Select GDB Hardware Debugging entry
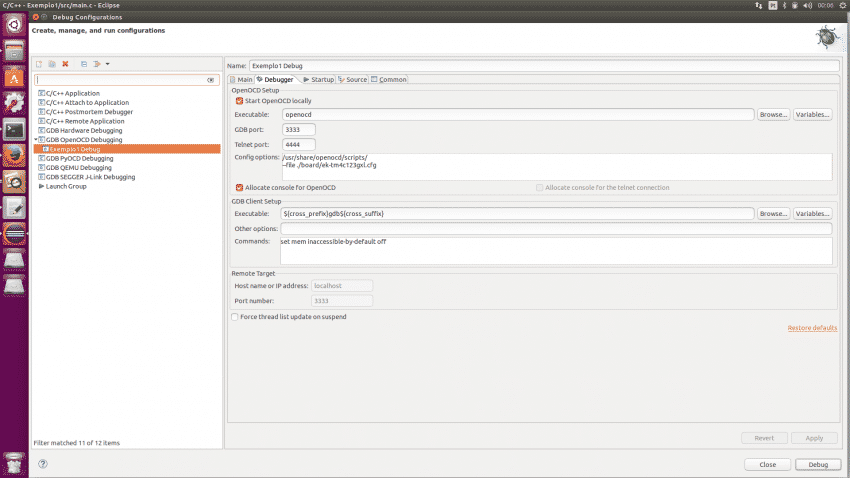850x478 pixels. pyautogui.click(x=84, y=130)
